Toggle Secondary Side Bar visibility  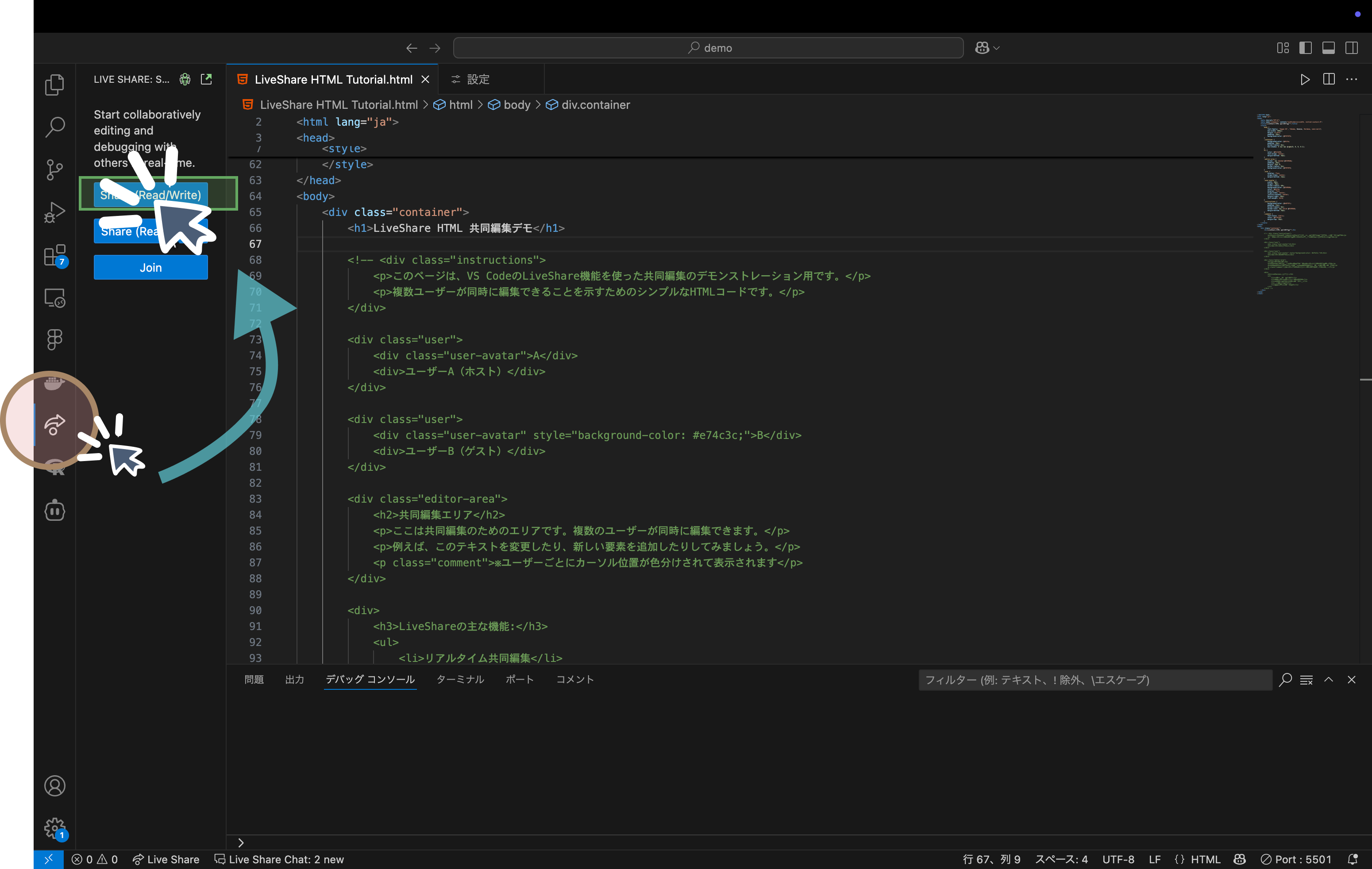[x=1352, y=48]
